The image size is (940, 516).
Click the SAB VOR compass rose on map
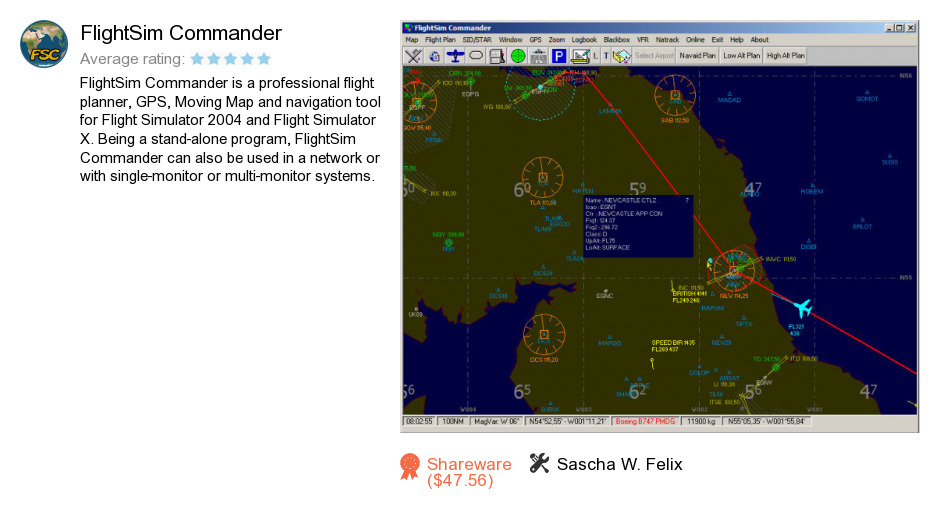coord(675,95)
